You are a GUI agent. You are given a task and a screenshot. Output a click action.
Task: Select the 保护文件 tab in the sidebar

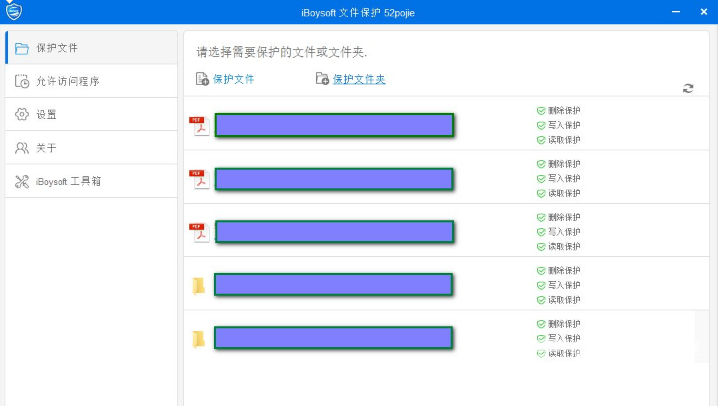[90, 48]
